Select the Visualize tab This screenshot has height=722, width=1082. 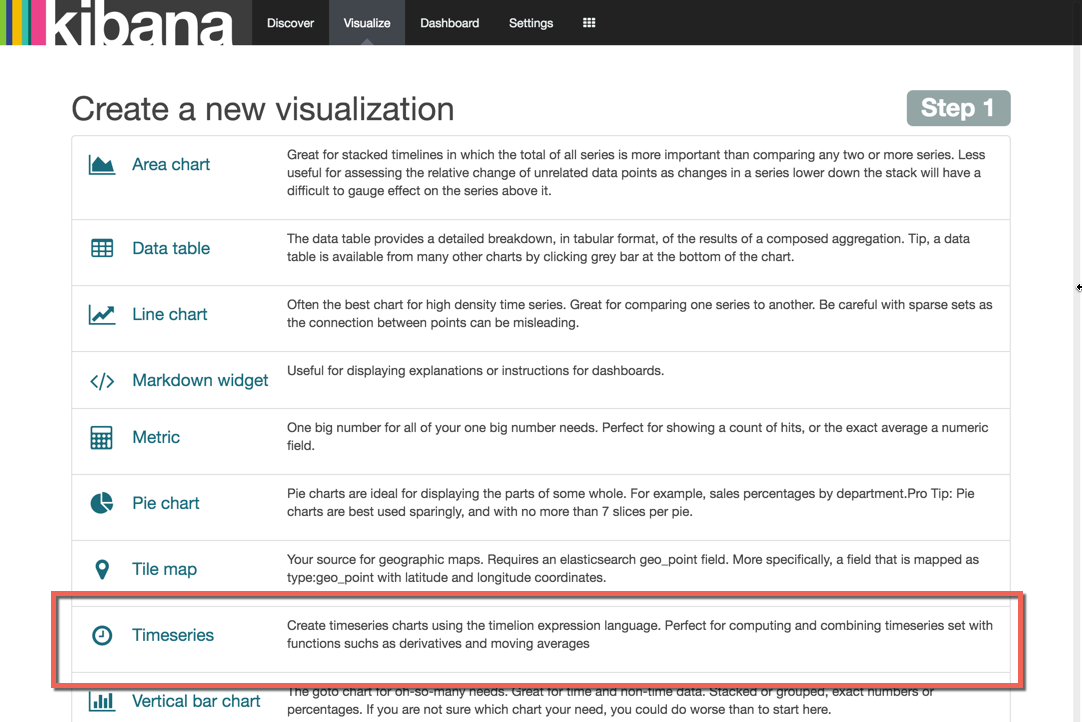367,23
